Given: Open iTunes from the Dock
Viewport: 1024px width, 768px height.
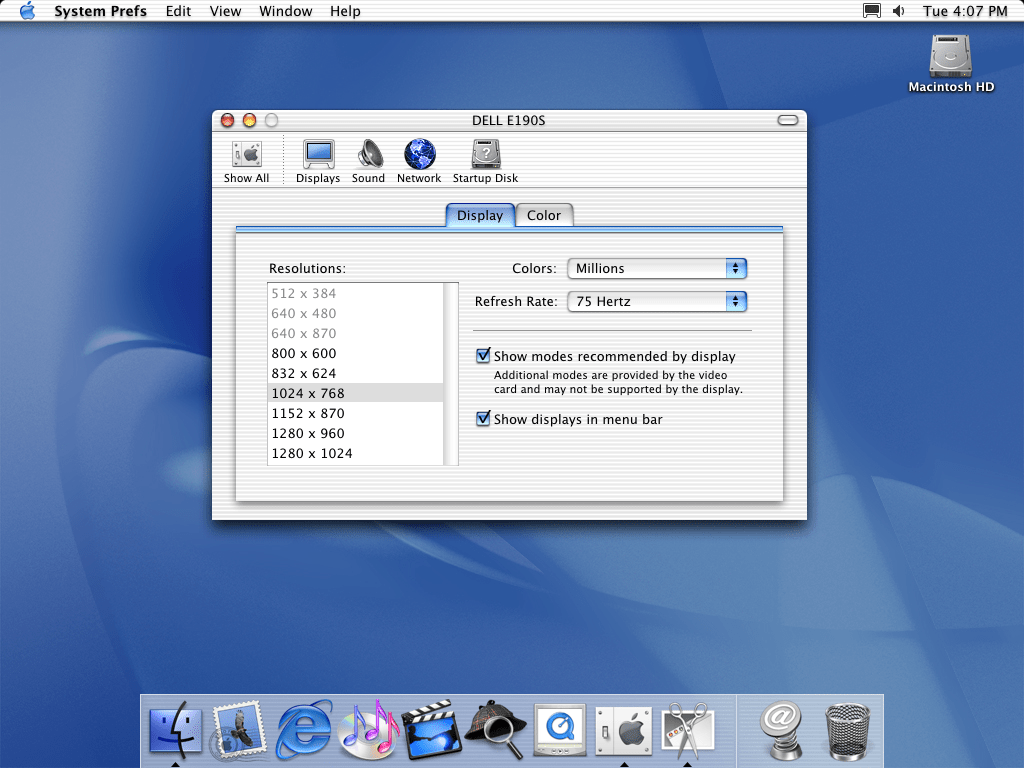Looking at the screenshot, I should coord(369,727).
